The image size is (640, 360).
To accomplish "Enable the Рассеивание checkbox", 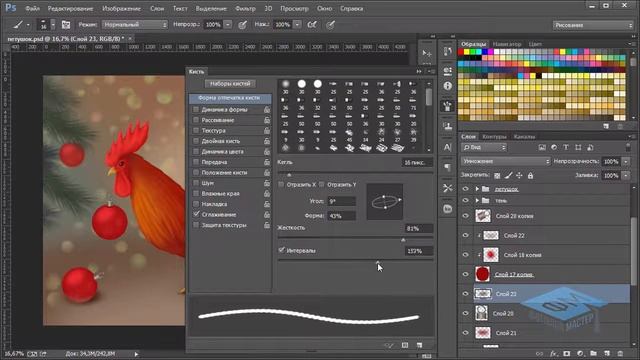I will 196,120.
